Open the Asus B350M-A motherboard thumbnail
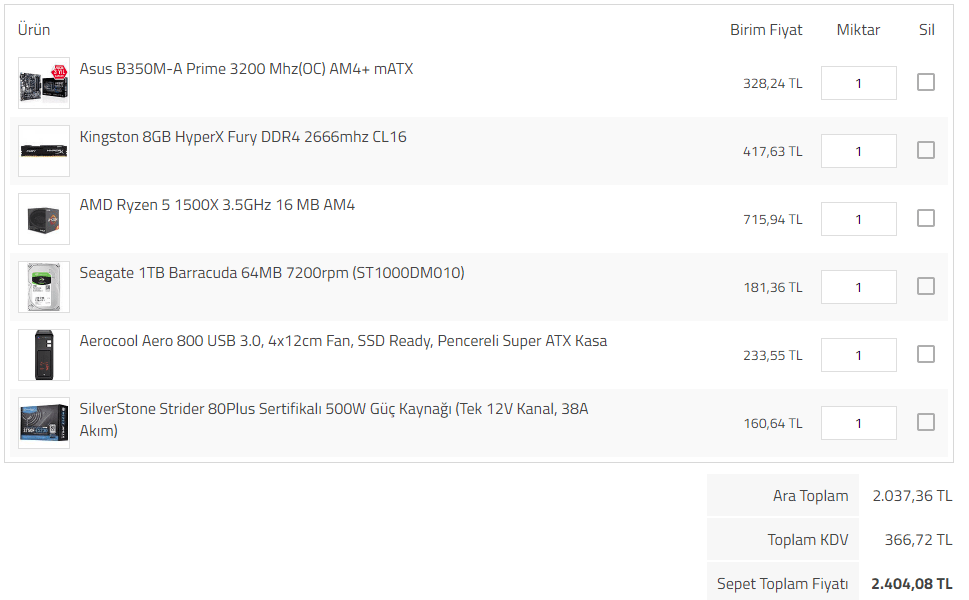 tap(44, 83)
